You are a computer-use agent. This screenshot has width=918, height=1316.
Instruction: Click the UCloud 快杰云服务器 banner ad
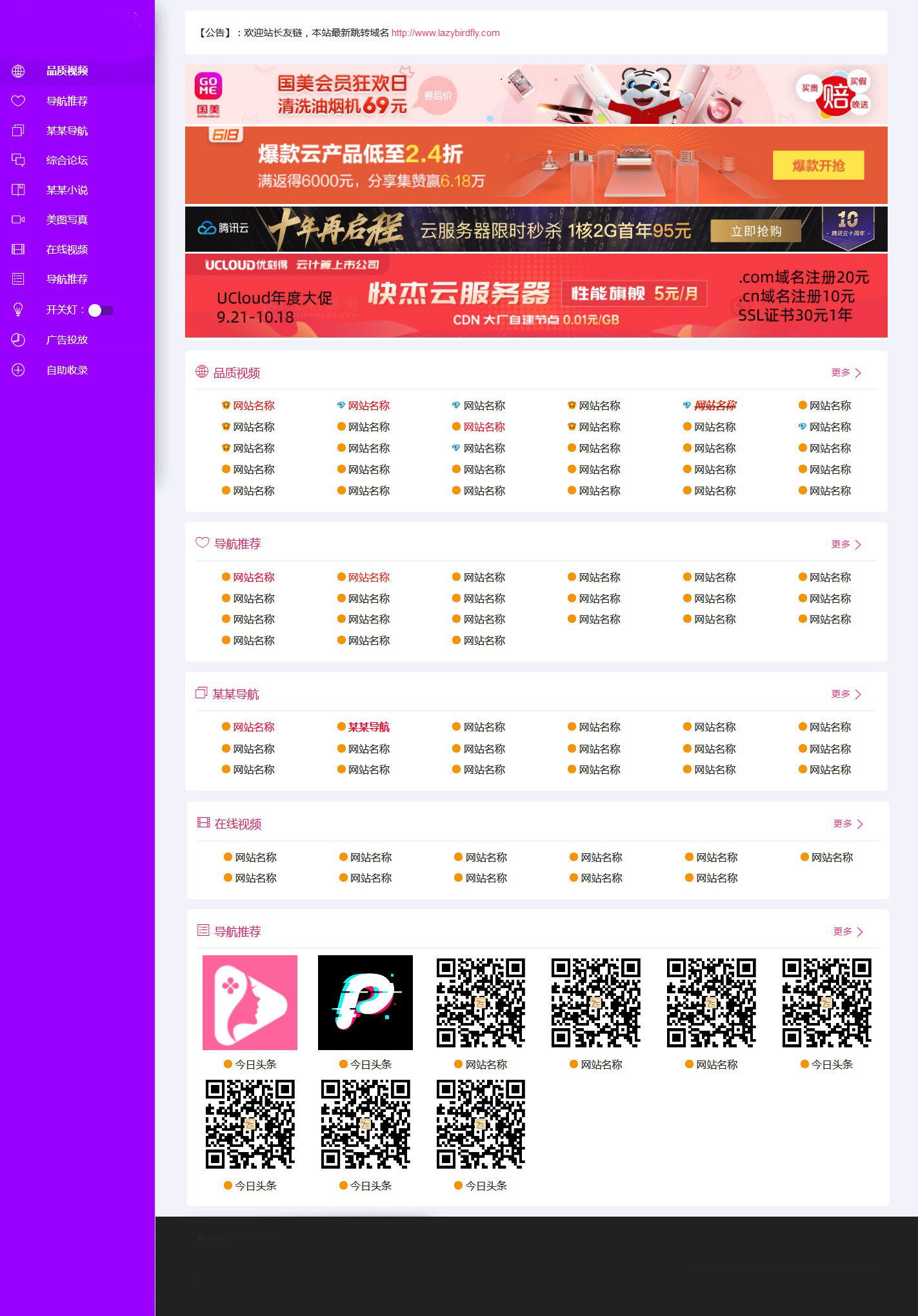[536, 296]
